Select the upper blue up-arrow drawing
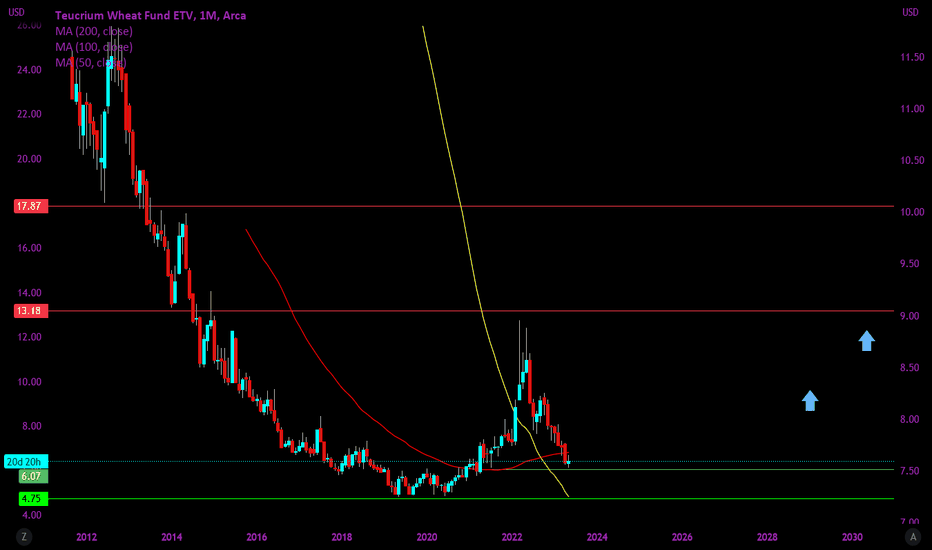The image size is (932, 550). coord(867,341)
